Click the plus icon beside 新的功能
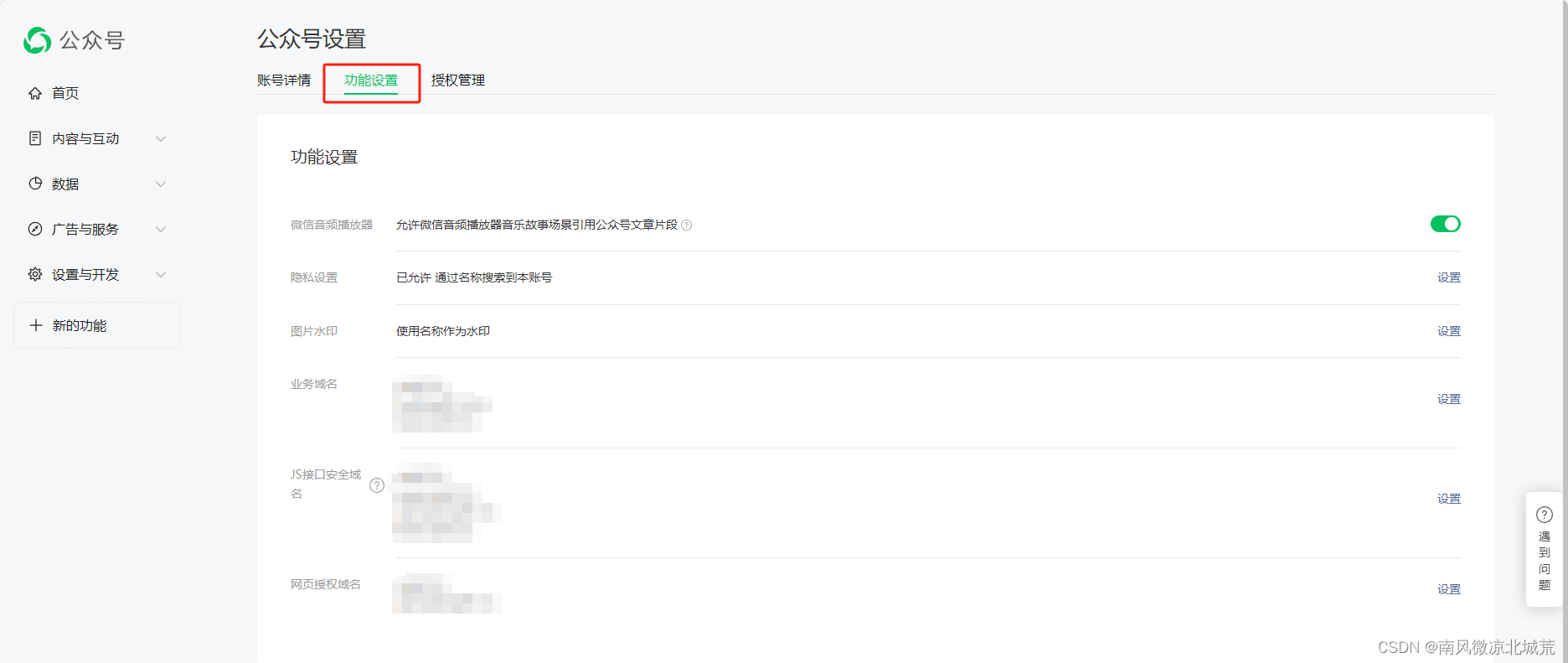The width and height of the screenshot is (1568, 663). 35,325
